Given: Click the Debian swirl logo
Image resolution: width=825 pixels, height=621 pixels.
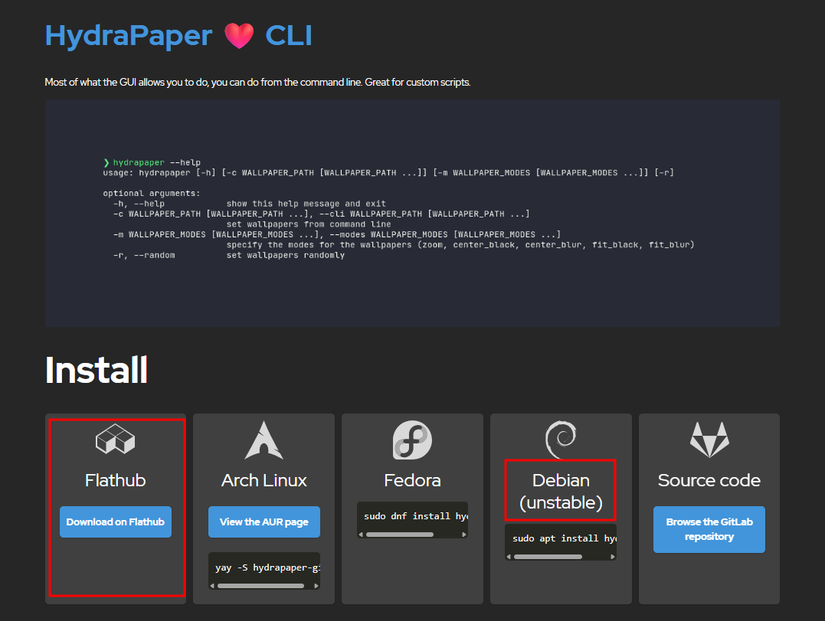Looking at the screenshot, I should 560,438.
